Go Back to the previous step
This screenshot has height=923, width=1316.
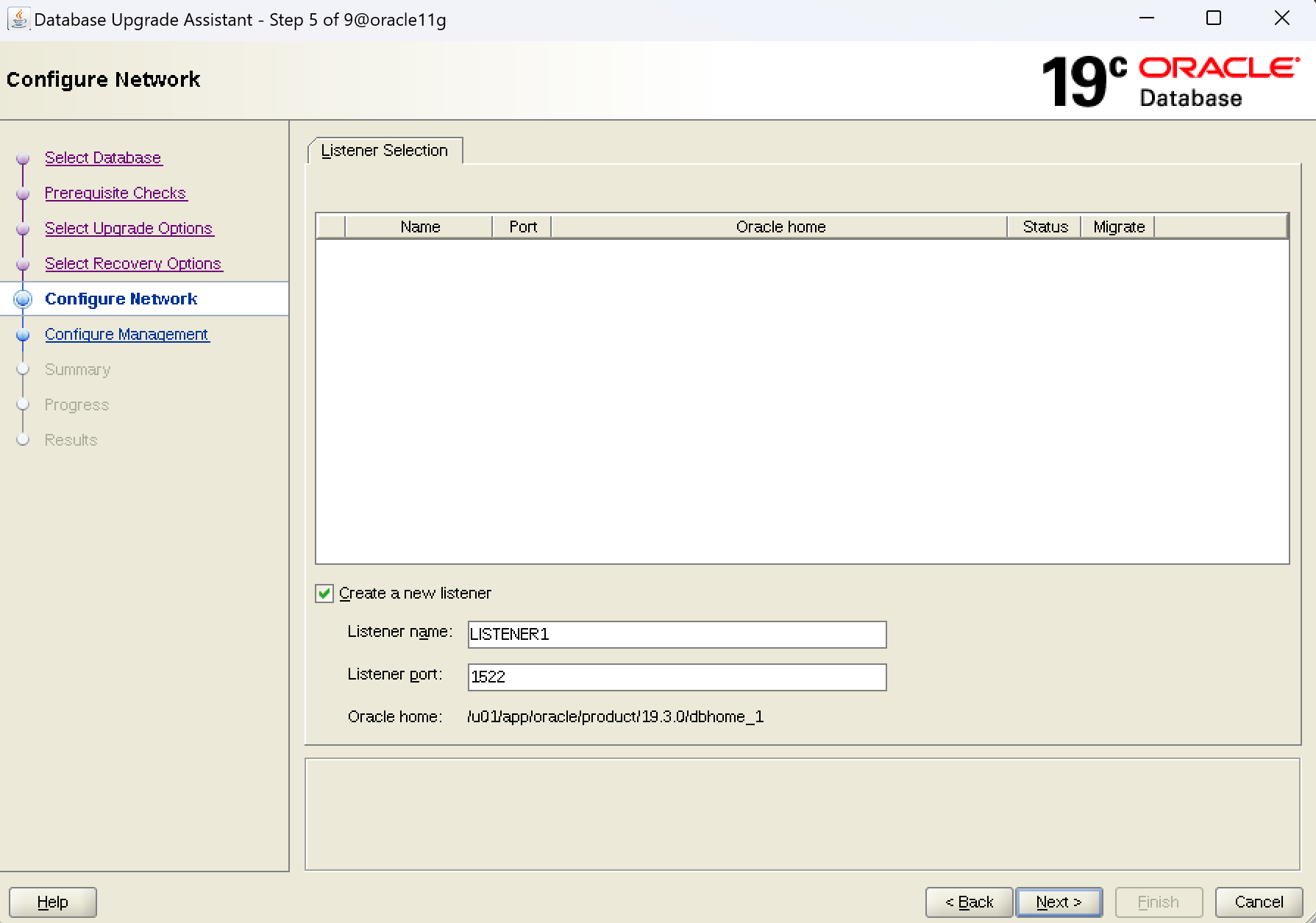coord(969,902)
